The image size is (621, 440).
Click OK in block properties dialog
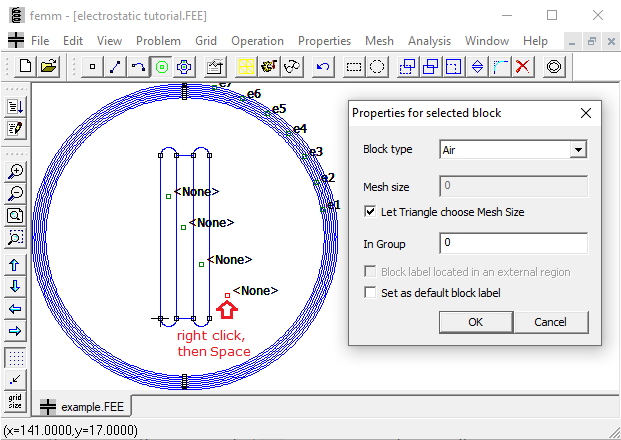tap(475, 322)
